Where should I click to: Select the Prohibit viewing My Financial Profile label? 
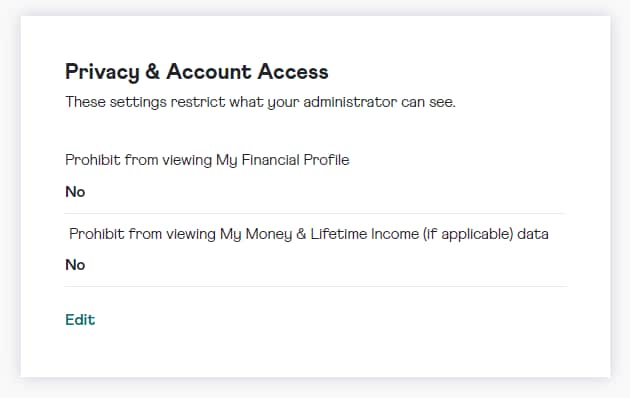point(207,160)
